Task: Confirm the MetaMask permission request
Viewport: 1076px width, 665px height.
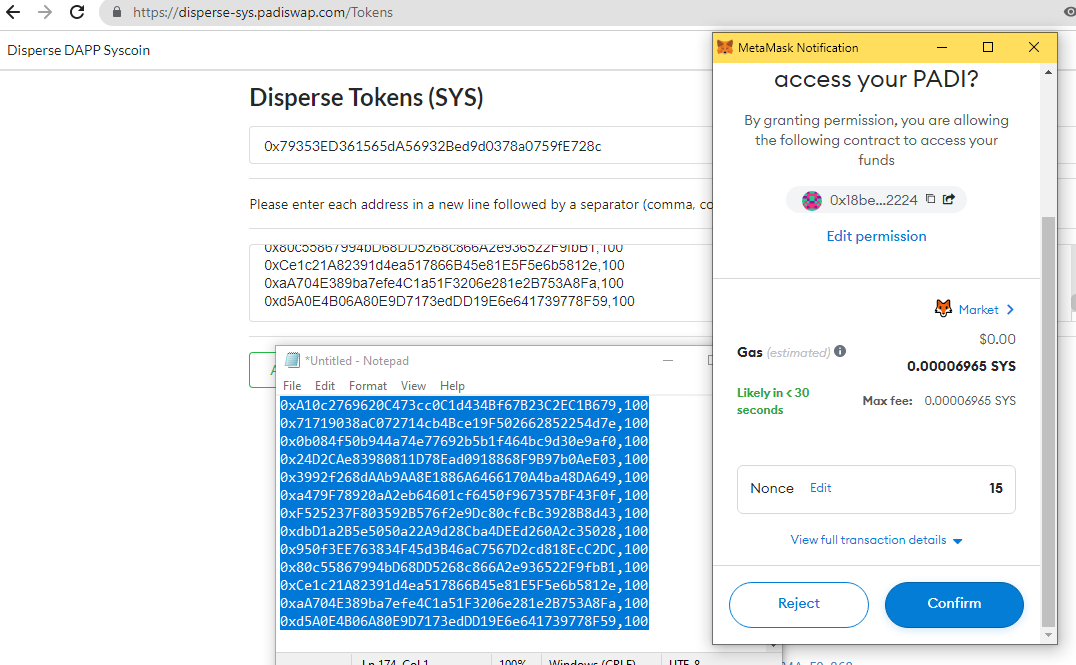Action: [954, 604]
